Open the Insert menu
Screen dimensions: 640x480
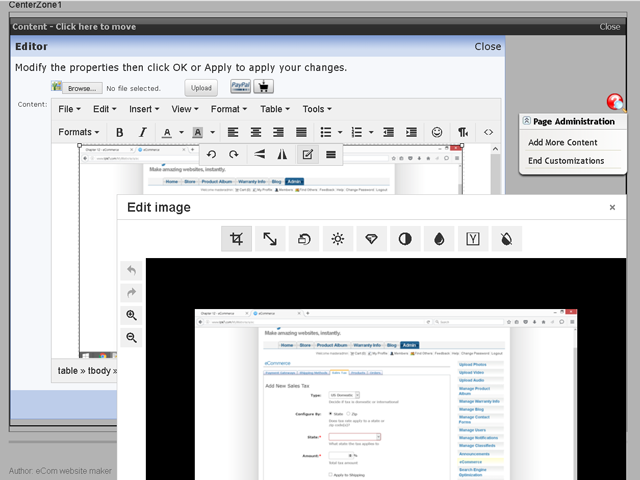(144, 109)
